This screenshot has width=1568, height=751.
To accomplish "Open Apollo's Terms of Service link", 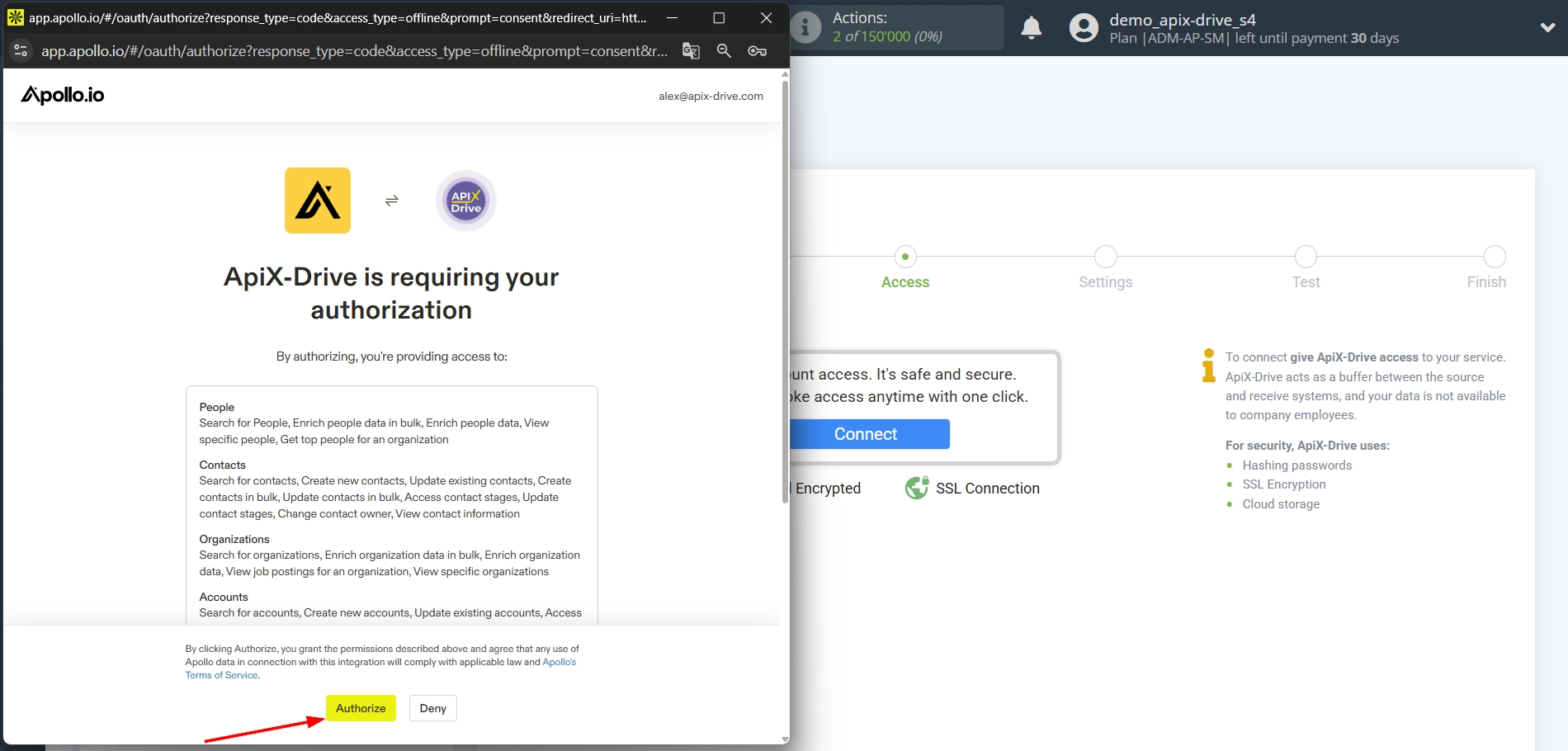I will pyautogui.click(x=221, y=674).
